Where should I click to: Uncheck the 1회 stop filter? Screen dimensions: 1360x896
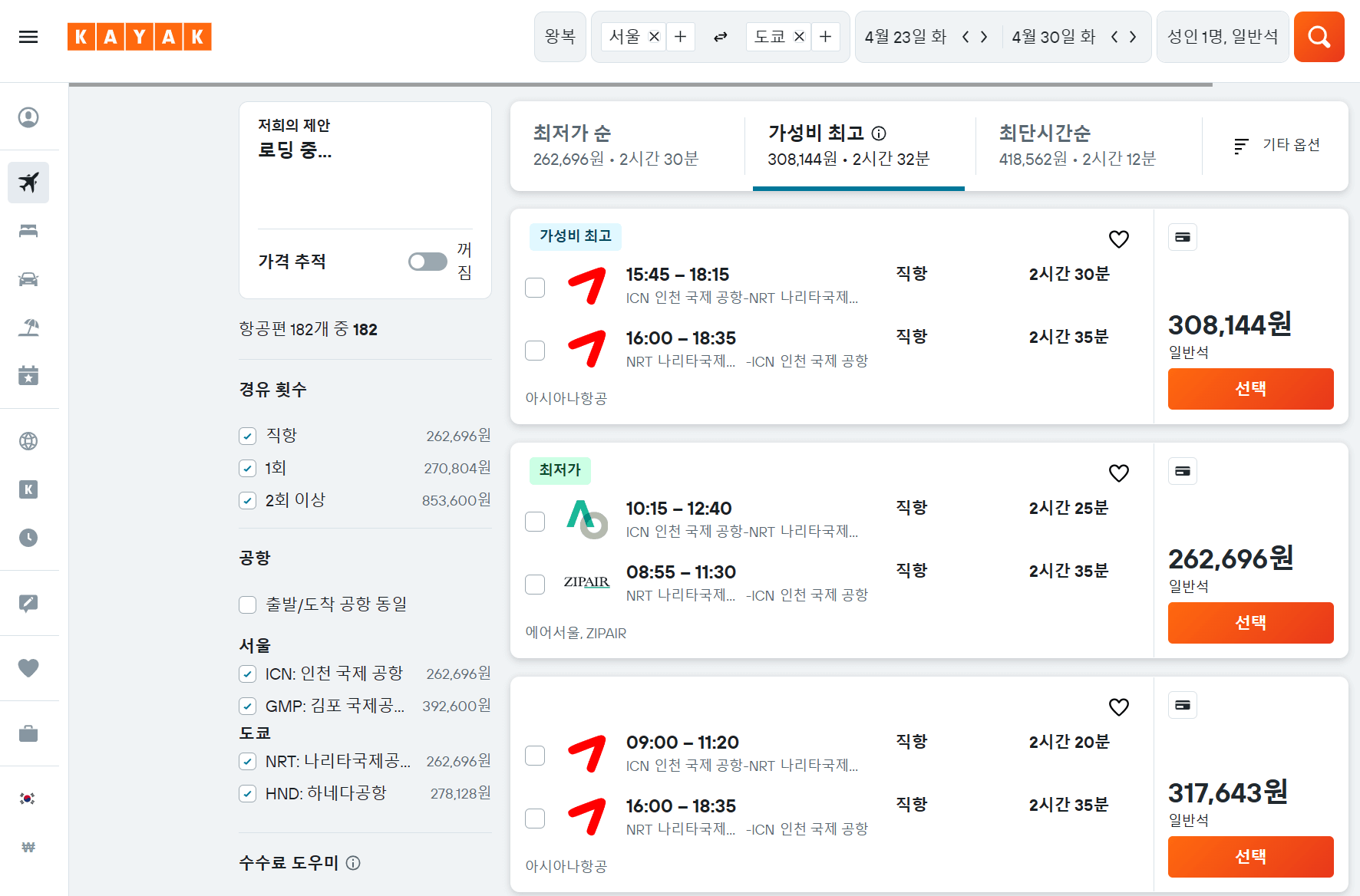247,469
